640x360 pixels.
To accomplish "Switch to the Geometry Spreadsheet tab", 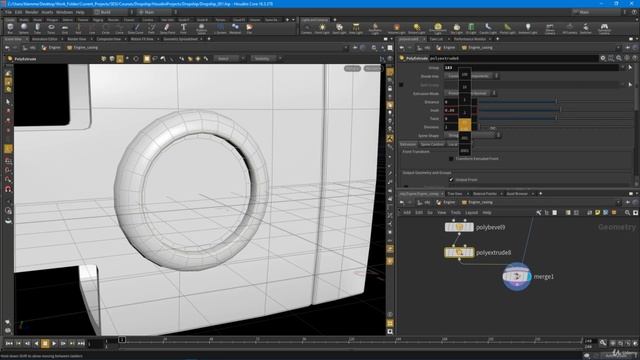I will pyautogui.click(x=180, y=39).
